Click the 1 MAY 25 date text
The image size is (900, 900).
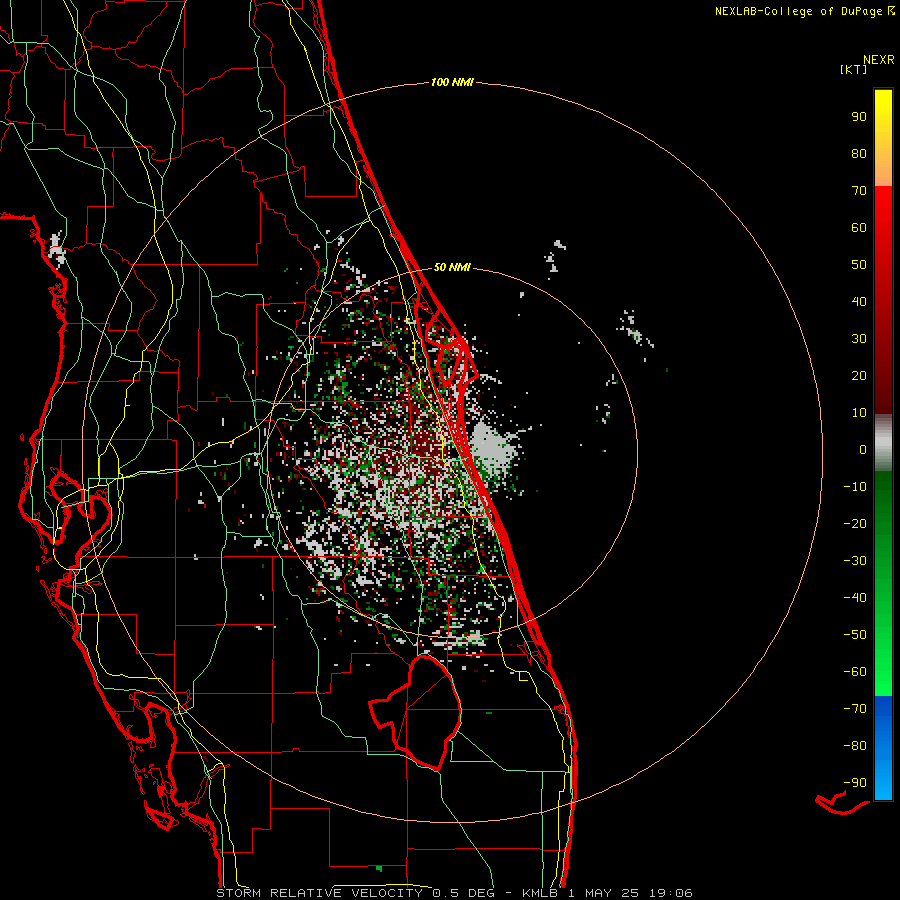[x=604, y=893]
